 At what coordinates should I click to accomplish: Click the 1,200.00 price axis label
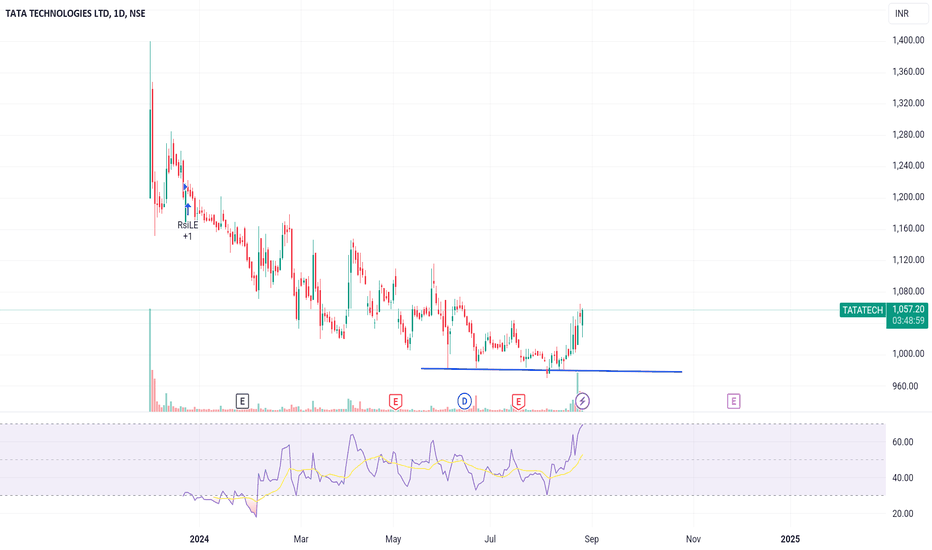coord(908,197)
